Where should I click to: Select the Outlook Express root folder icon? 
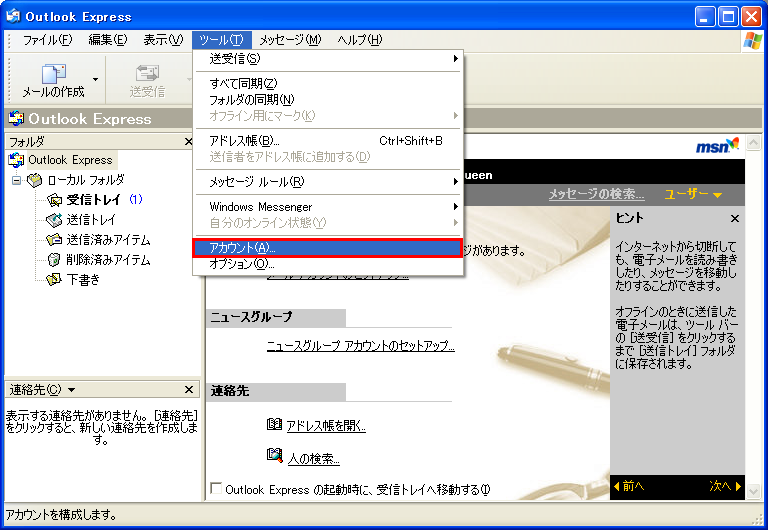[x=16, y=160]
